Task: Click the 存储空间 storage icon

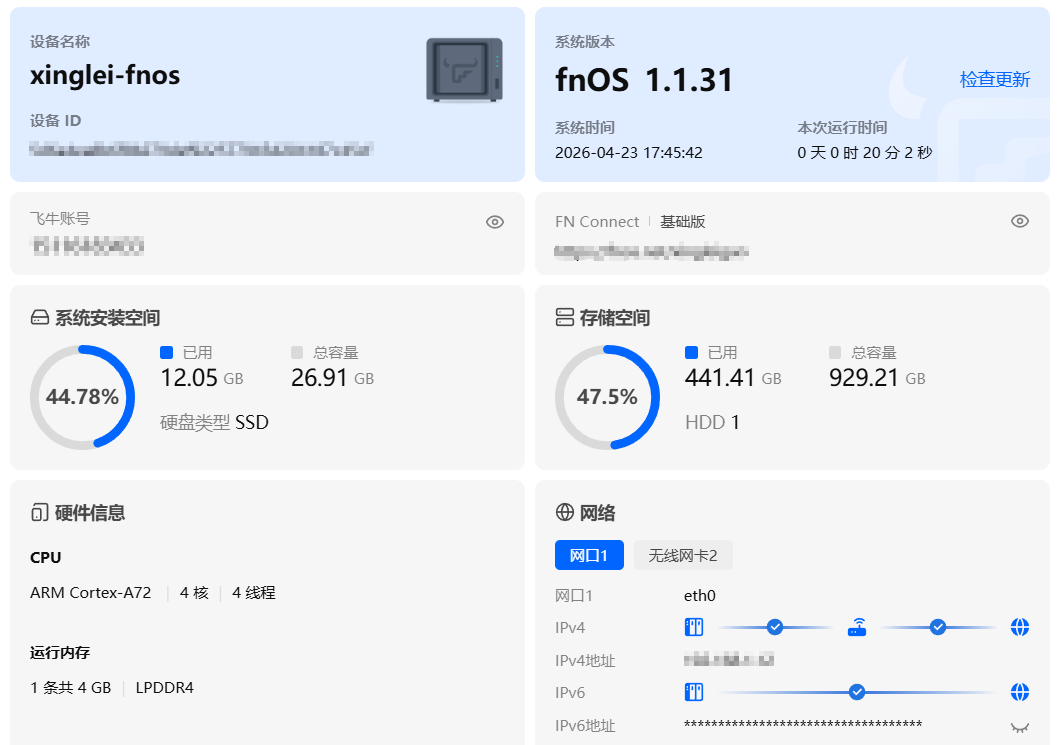Action: click(564, 318)
